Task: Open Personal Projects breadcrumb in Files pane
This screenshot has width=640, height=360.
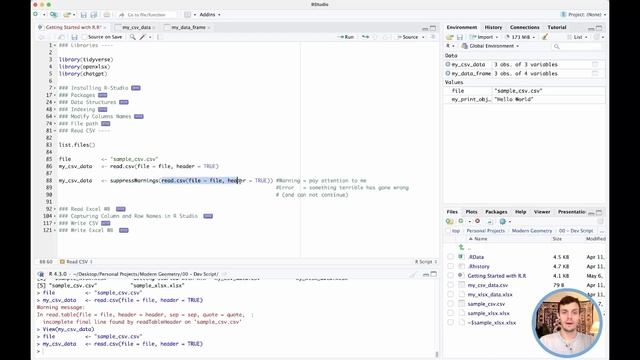Action: point(485,231)
